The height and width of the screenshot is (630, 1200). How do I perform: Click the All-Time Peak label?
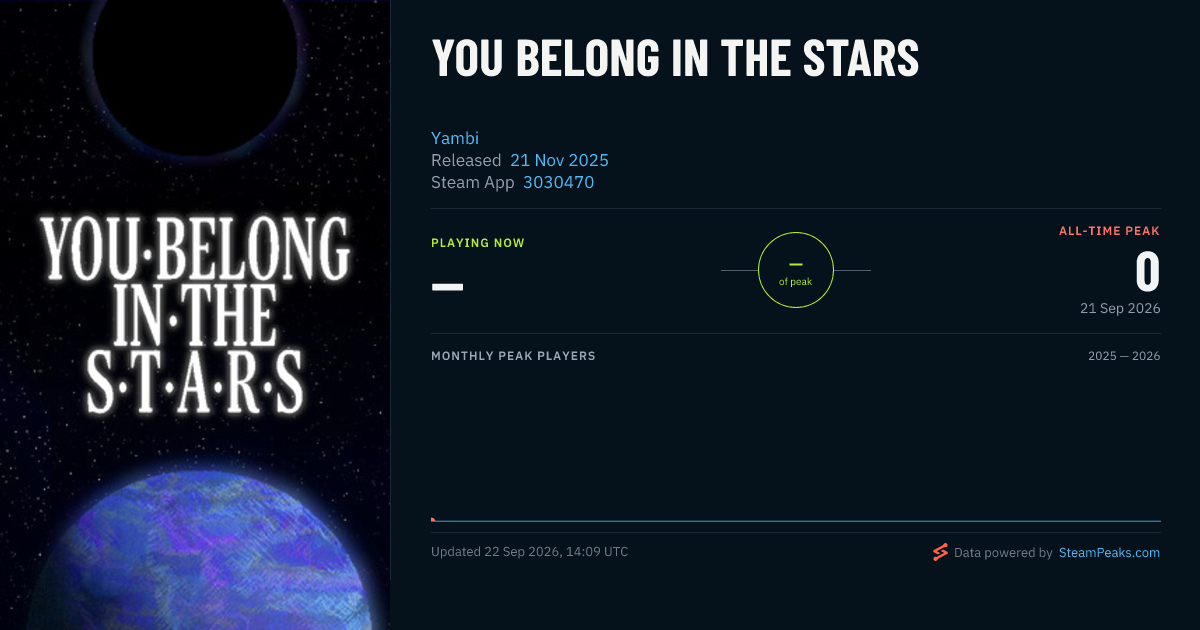[x=1109, y=231]
